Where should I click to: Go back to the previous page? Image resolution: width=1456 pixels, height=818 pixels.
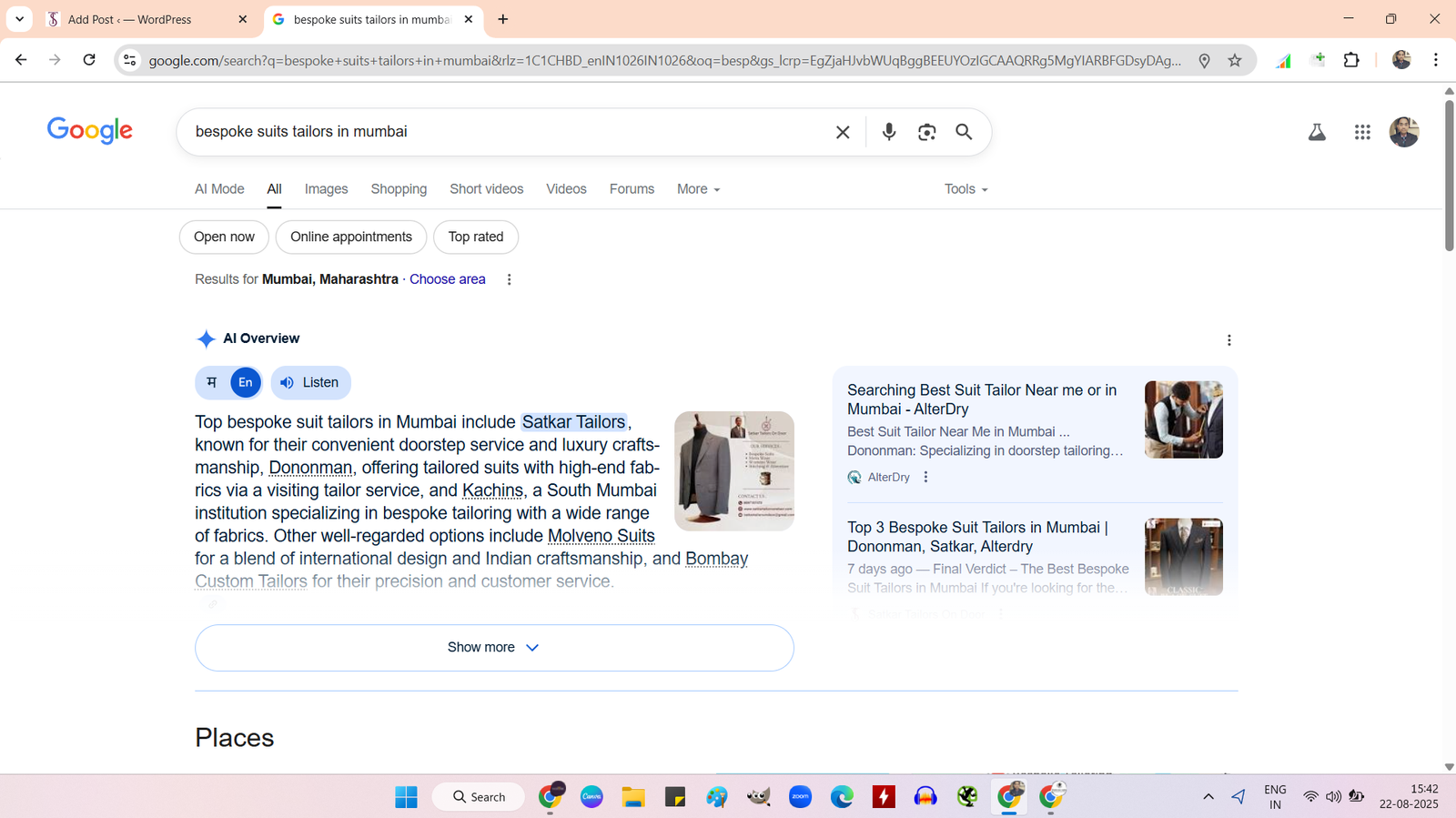21,60
